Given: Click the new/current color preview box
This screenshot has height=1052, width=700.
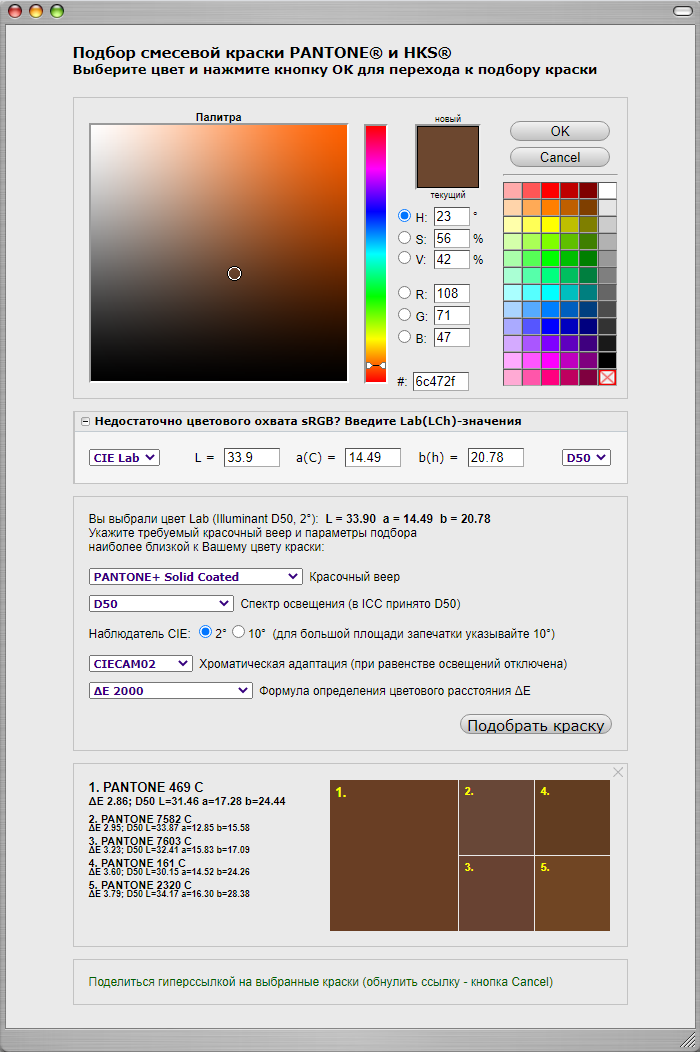Looking at the screenshot, I should (448, 156).
